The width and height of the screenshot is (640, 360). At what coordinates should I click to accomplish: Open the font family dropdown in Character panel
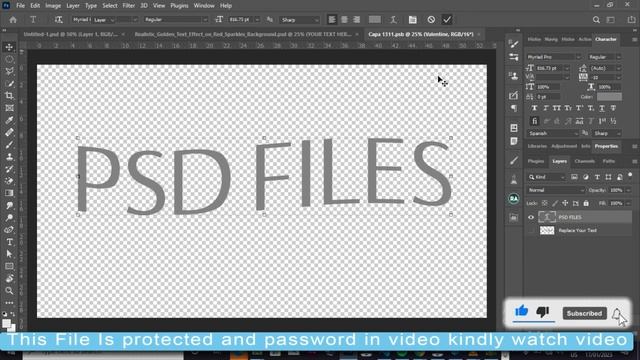(x=554, y=57)
